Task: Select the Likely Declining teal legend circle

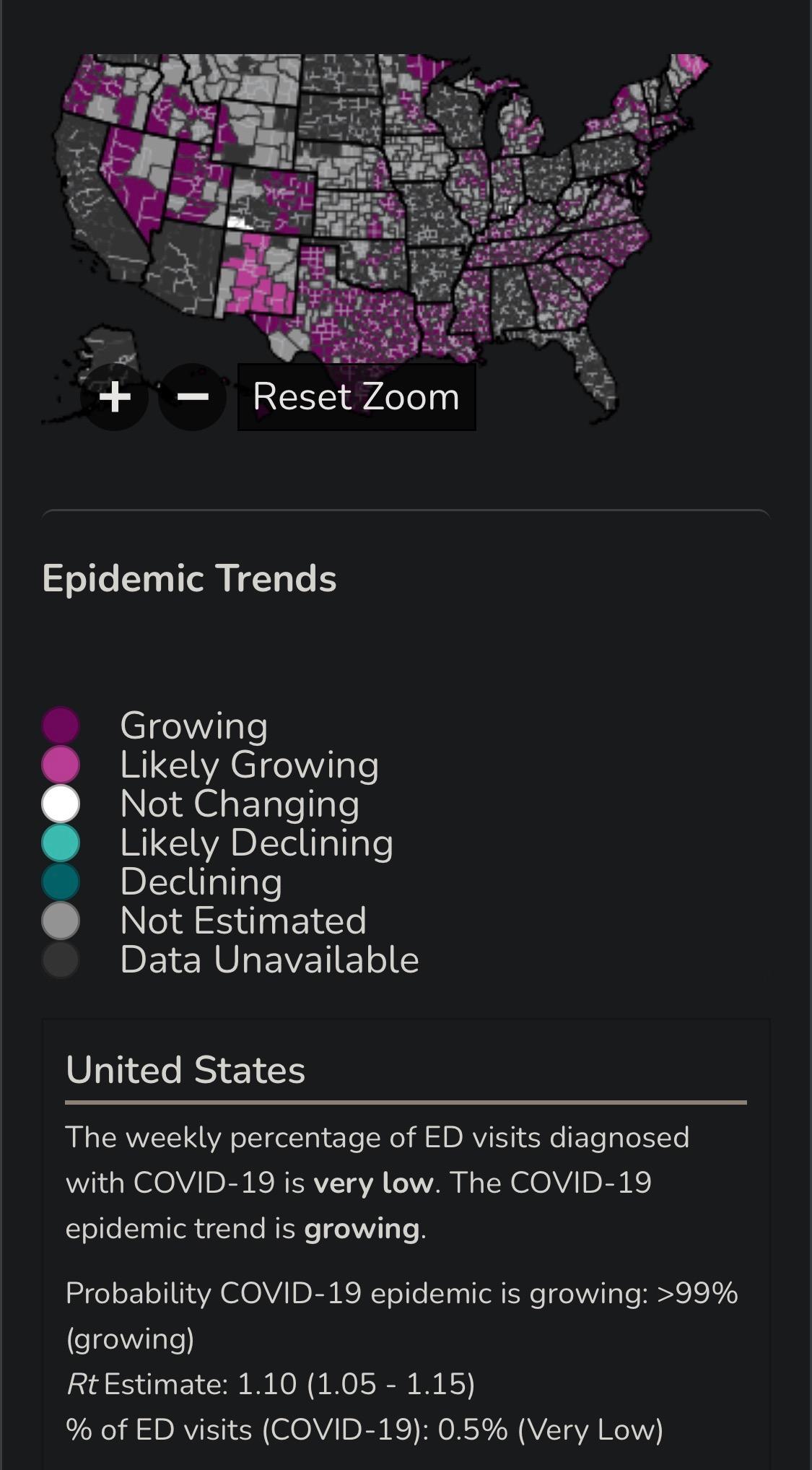Action: [x=61, y=843]
